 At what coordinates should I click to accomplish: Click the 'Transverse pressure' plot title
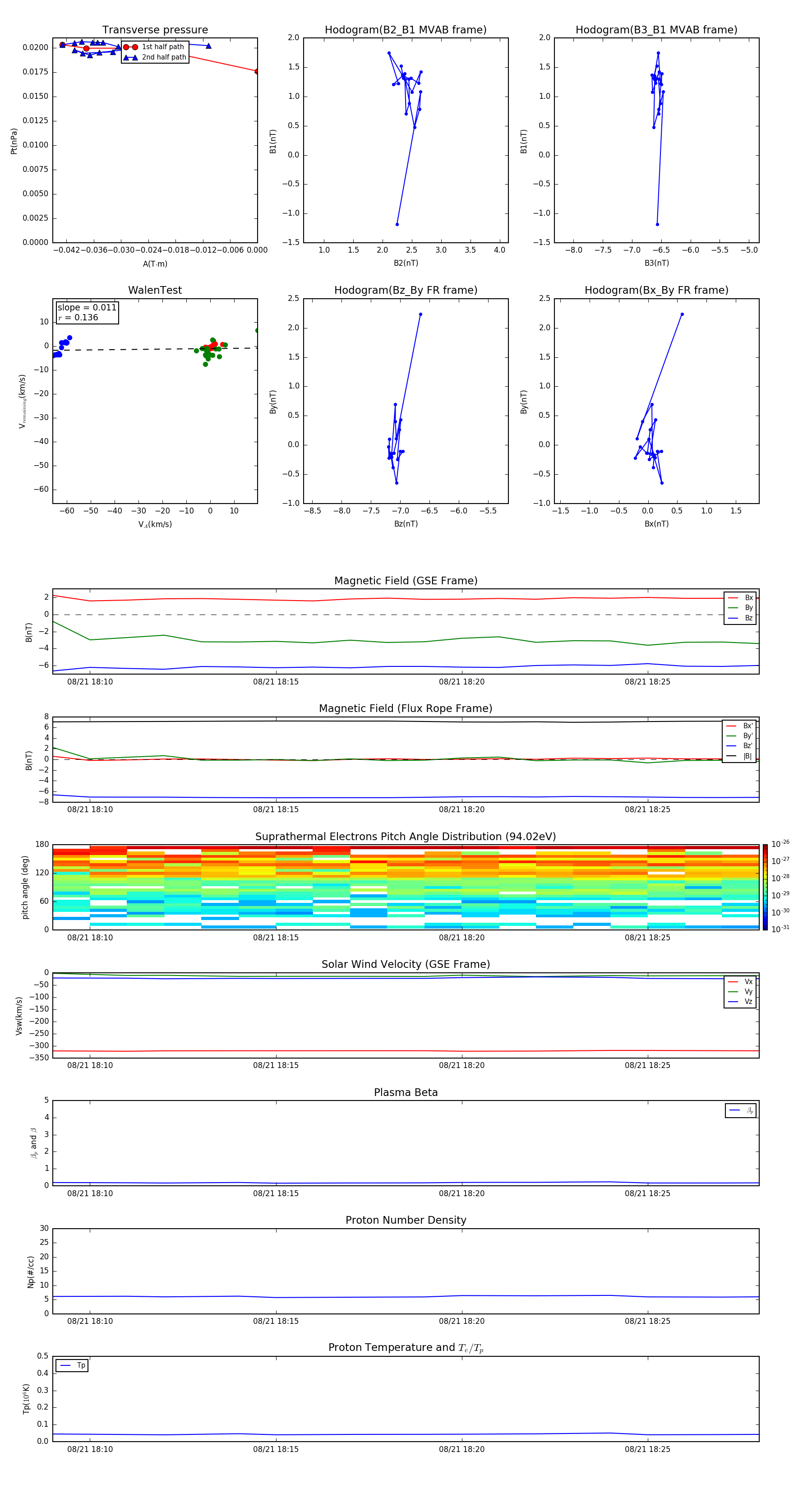155,29
